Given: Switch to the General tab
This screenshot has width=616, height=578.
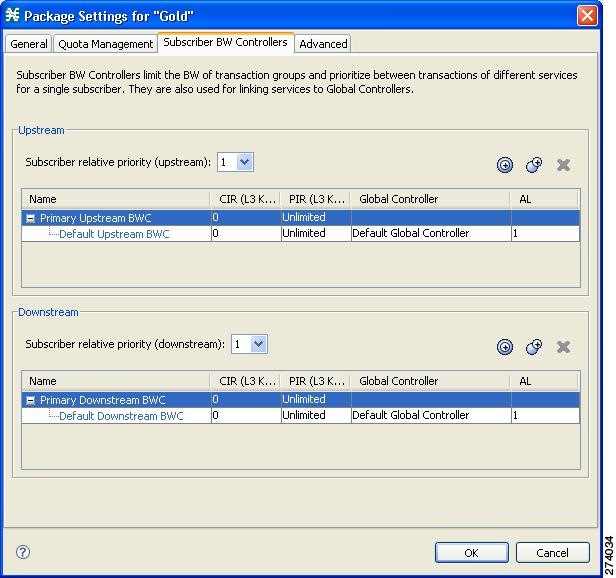Looking at the screenshot, I should tap(29, 44).
